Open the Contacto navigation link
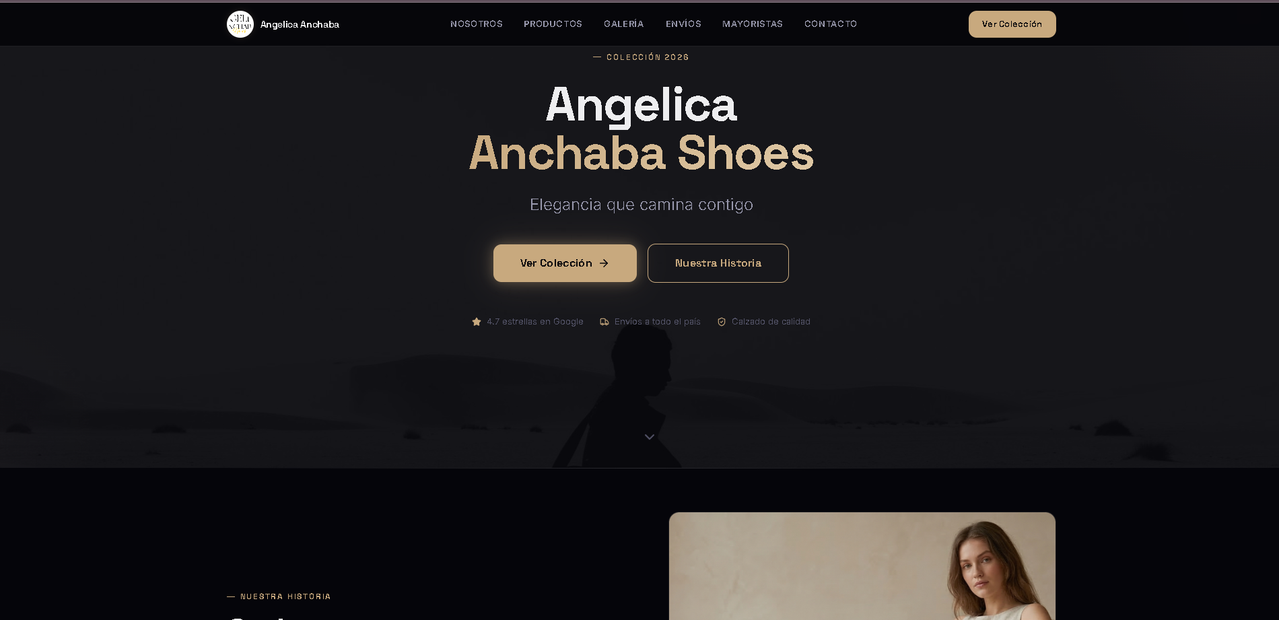Screen dimensions: 1279x620 pyautogui.click(x=831, y=24)
